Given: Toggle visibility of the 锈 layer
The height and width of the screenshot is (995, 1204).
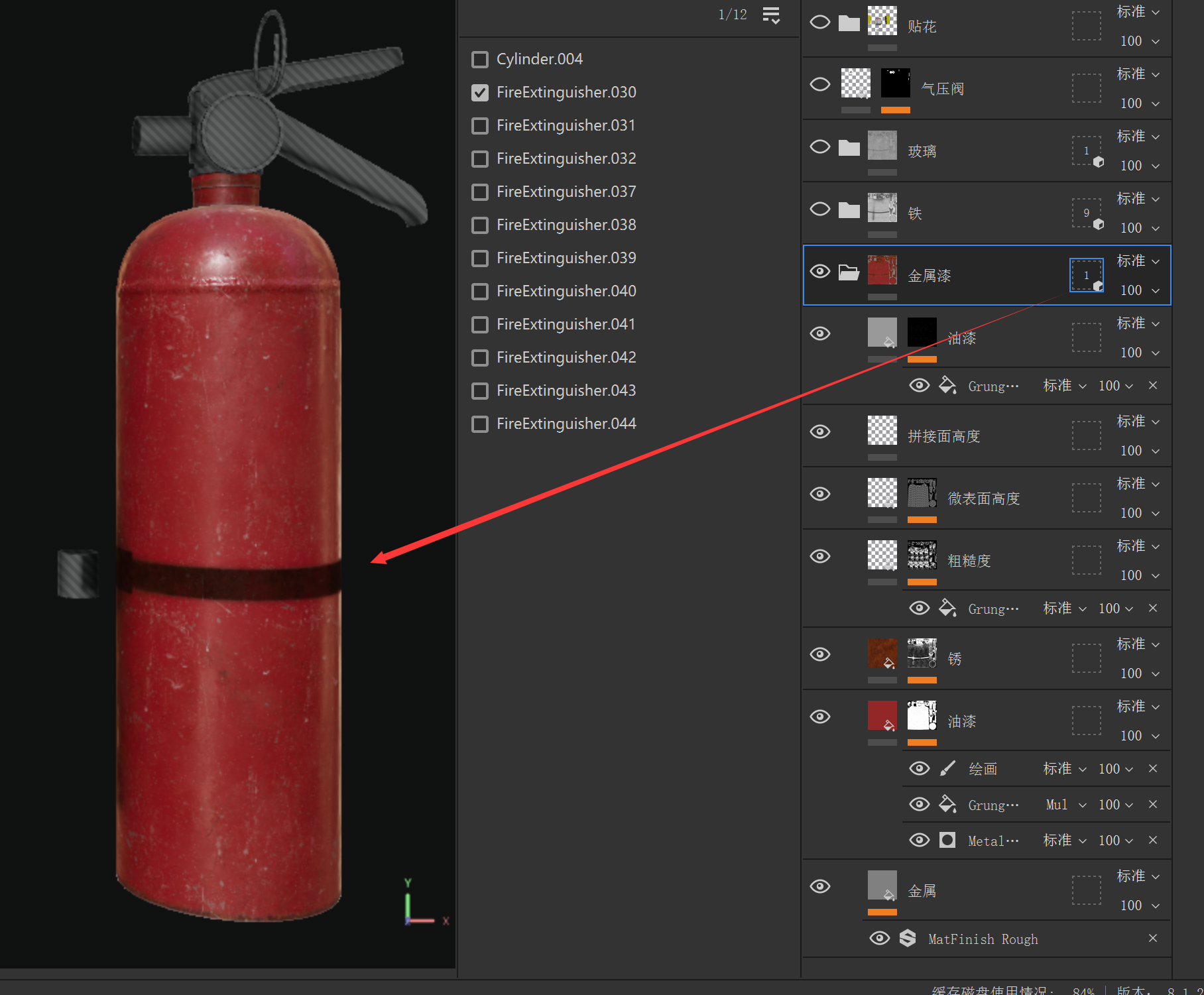Looking at the screenshot, I should pyautogui.click(x=820, y=654).
